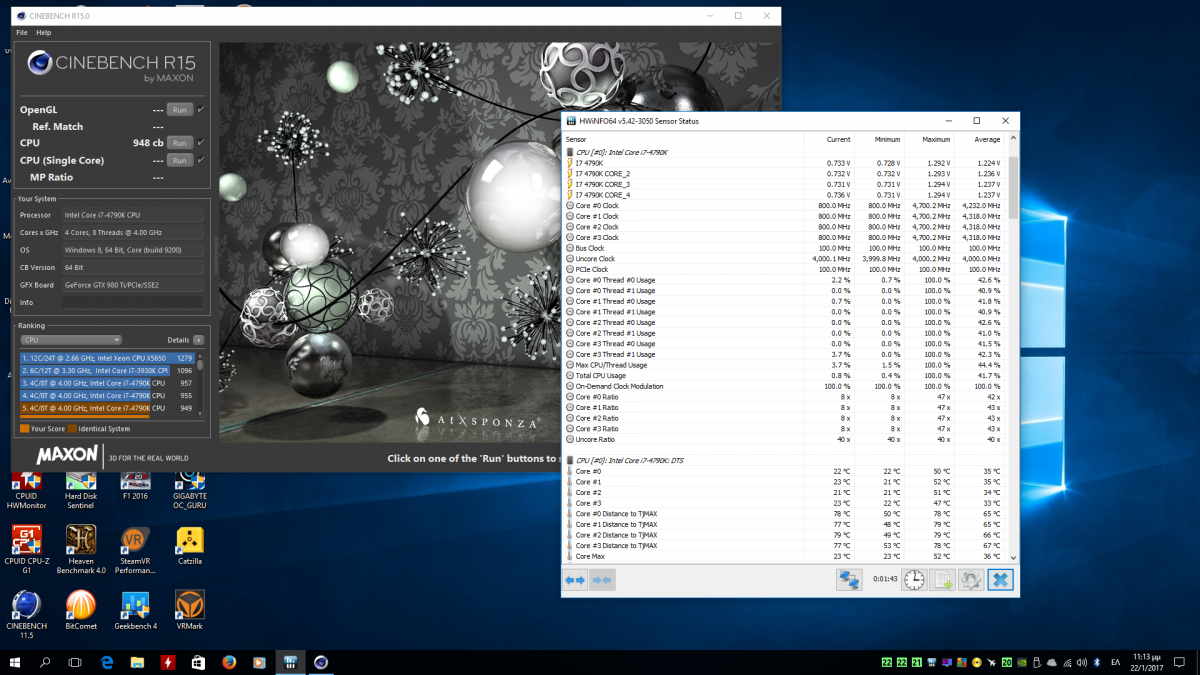Click HWiNFO logging sheet with plus button
Screen dimensions: 1200x675
(x=943, y=580)
